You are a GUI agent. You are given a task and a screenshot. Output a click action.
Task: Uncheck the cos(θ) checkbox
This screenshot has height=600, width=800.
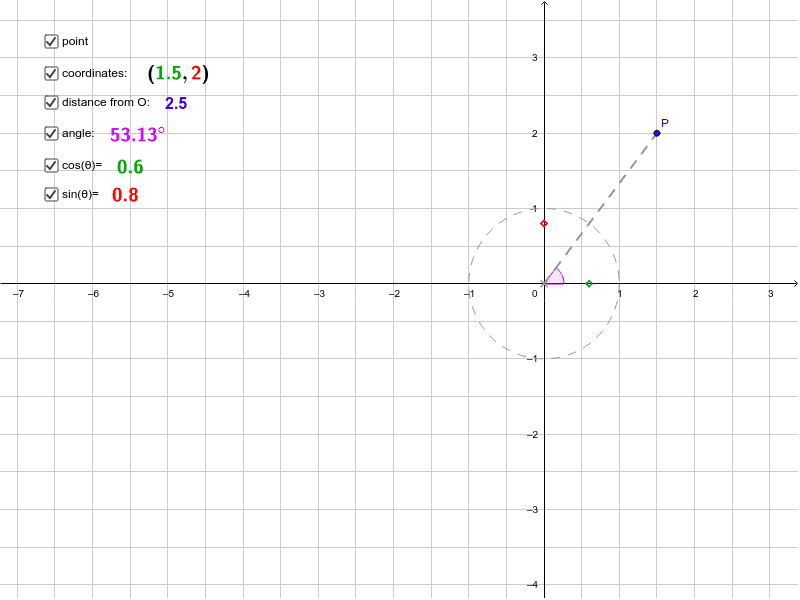point(50,164)
